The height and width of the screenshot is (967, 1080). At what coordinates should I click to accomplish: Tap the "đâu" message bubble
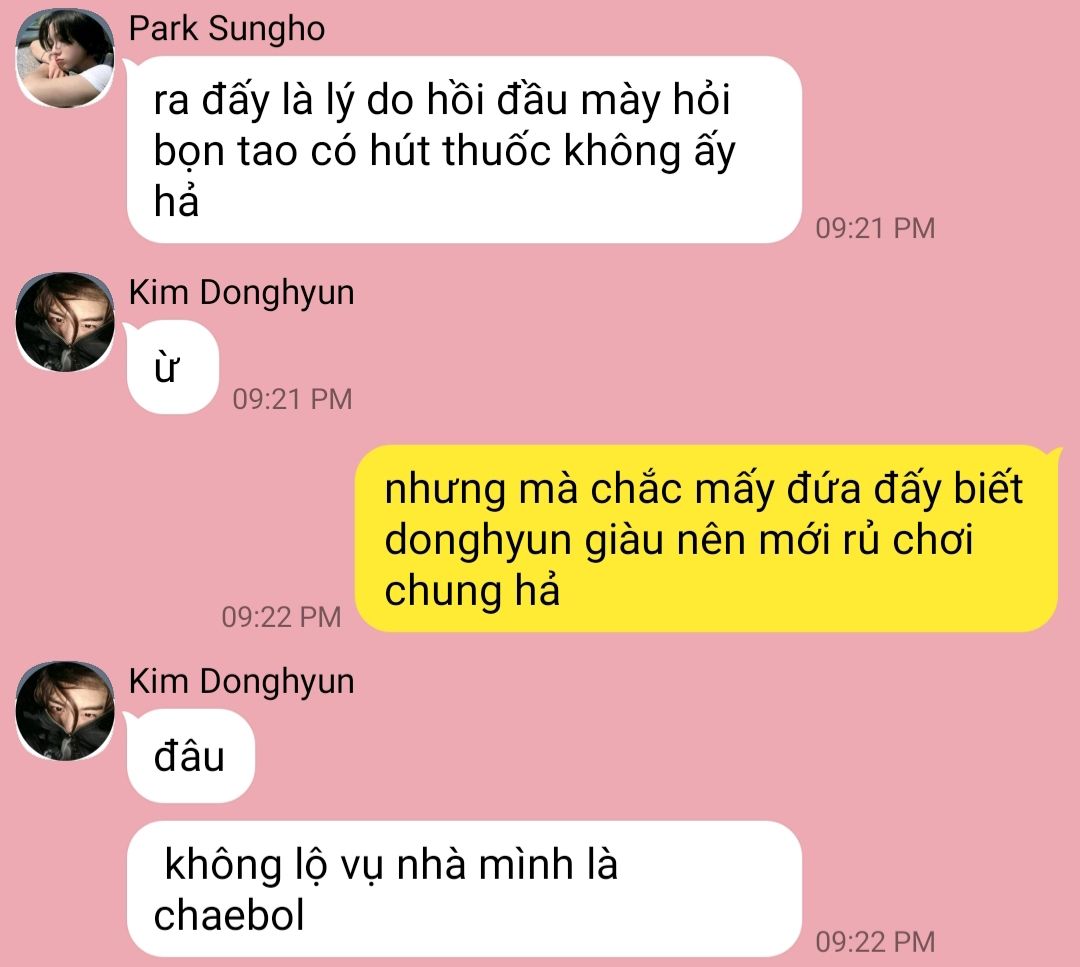[x=191, y=756]
